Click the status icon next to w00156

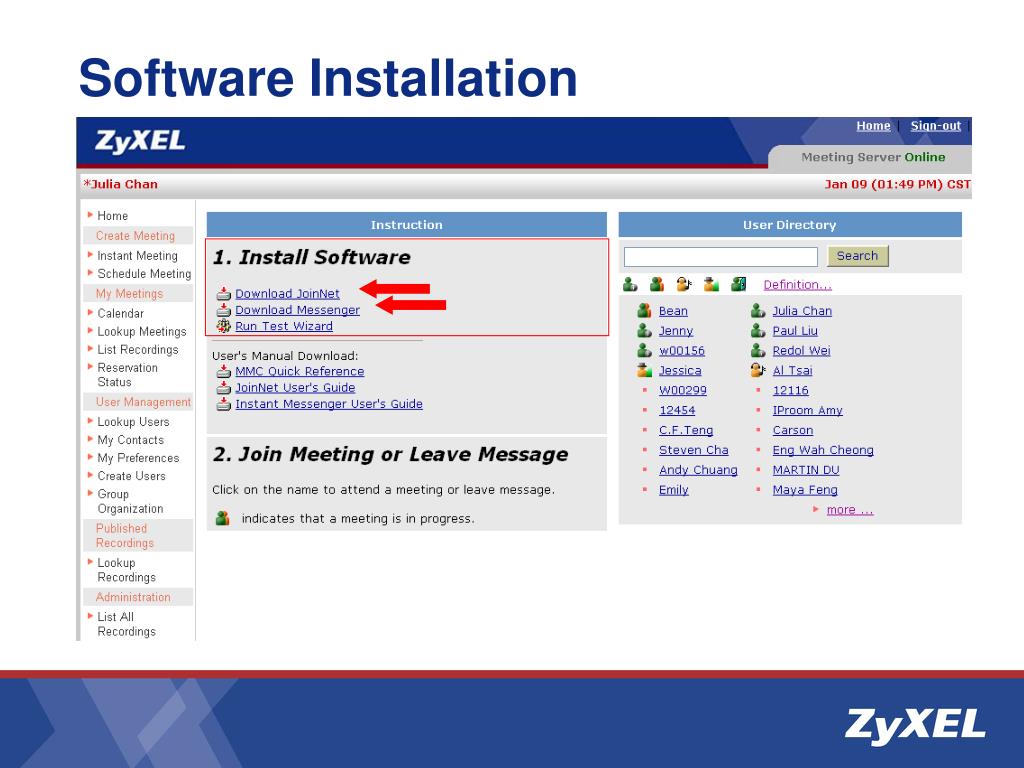[x=645, y=351]
